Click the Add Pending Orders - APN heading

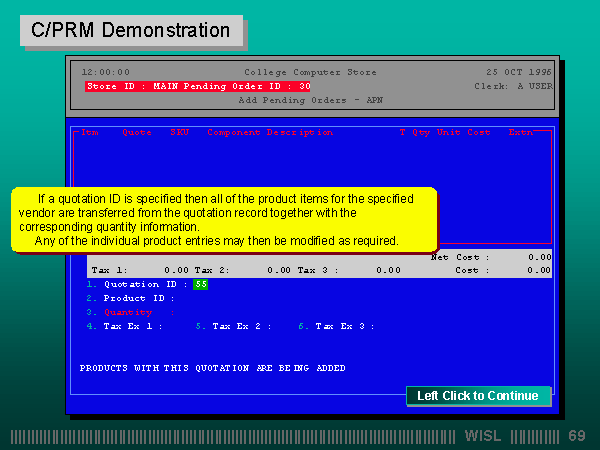click(311, 100)
